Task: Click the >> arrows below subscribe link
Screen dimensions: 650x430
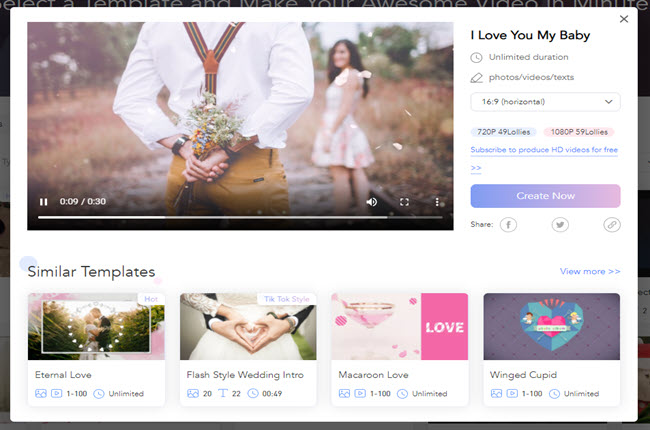Action: 476,168
